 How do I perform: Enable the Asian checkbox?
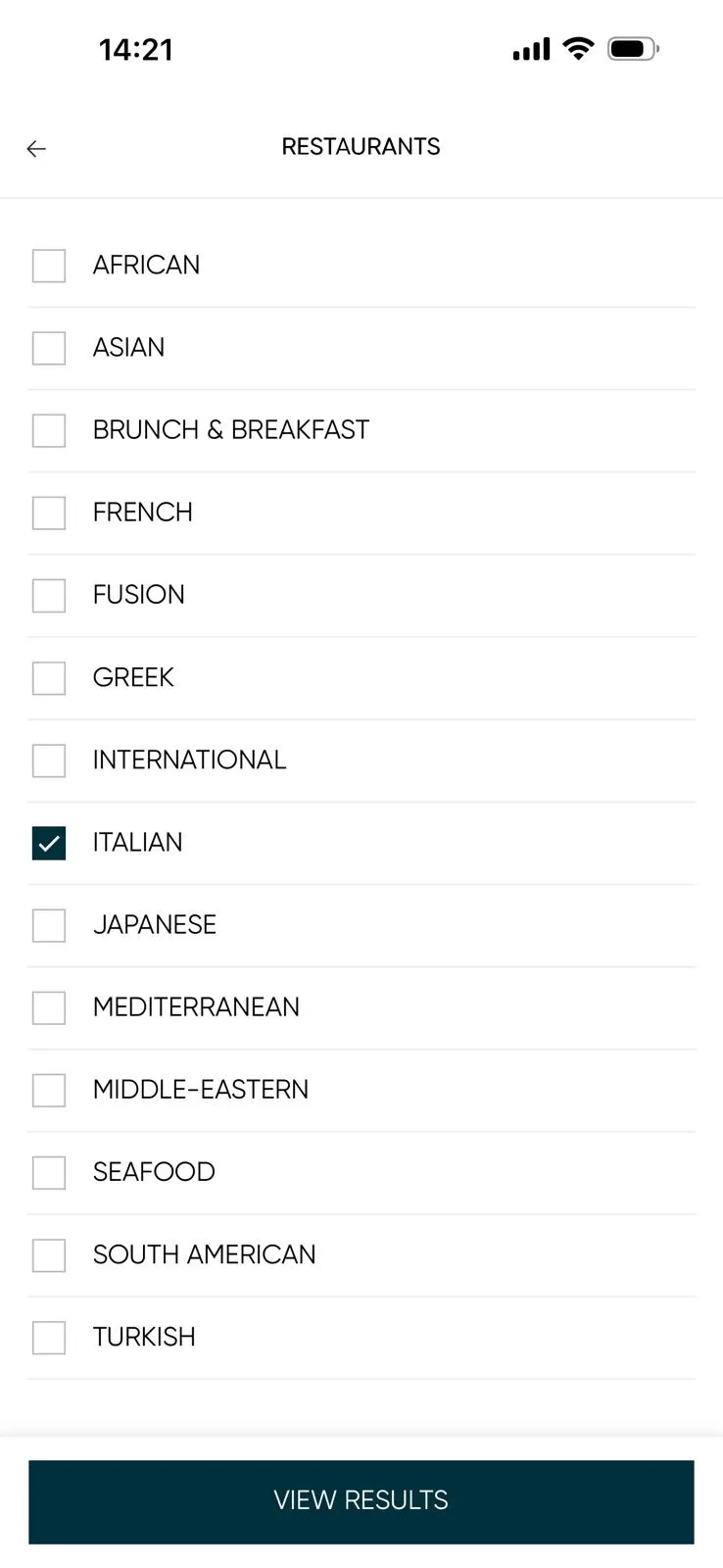[49, 348]
